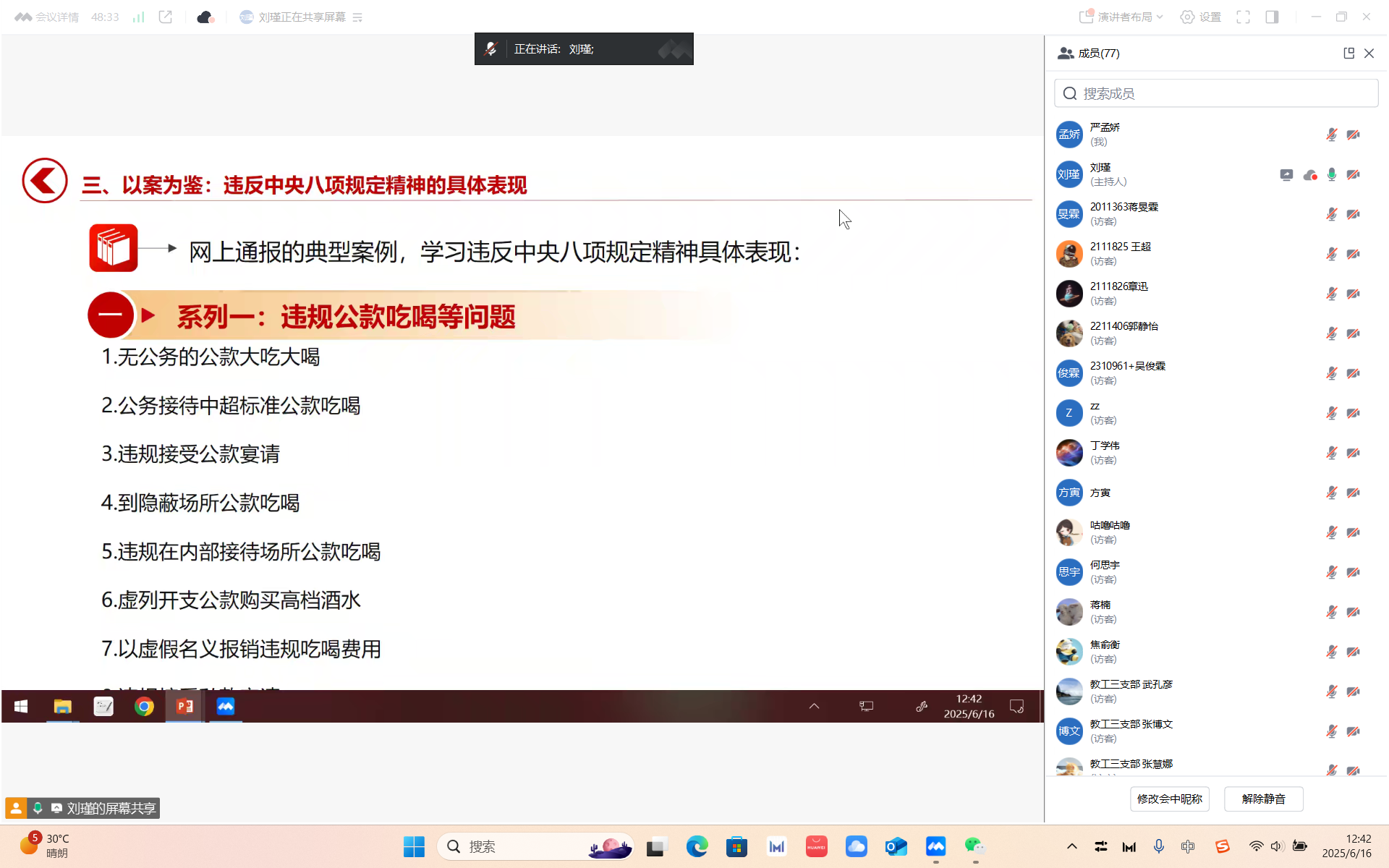Screen dimensions: 1389x868
Task: Select member 方寅 in the list
Action: [1100, 493]
